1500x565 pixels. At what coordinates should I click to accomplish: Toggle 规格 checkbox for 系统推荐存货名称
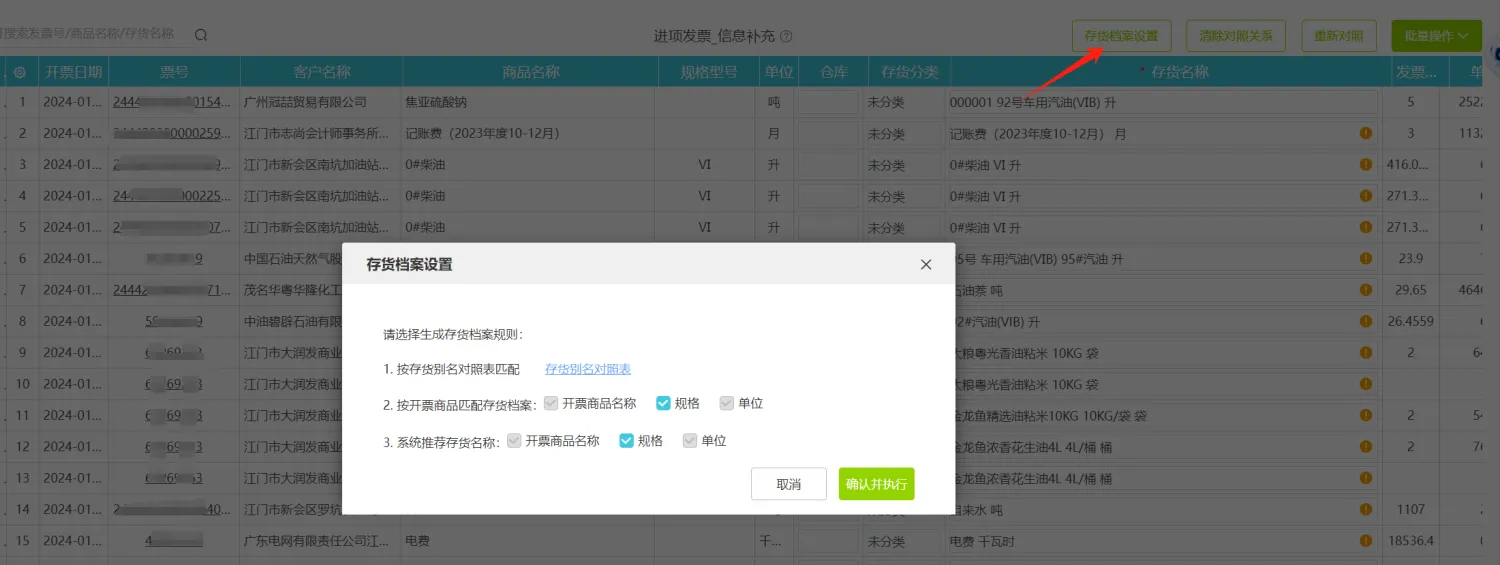pyautogui.click(x=627, y=440)
